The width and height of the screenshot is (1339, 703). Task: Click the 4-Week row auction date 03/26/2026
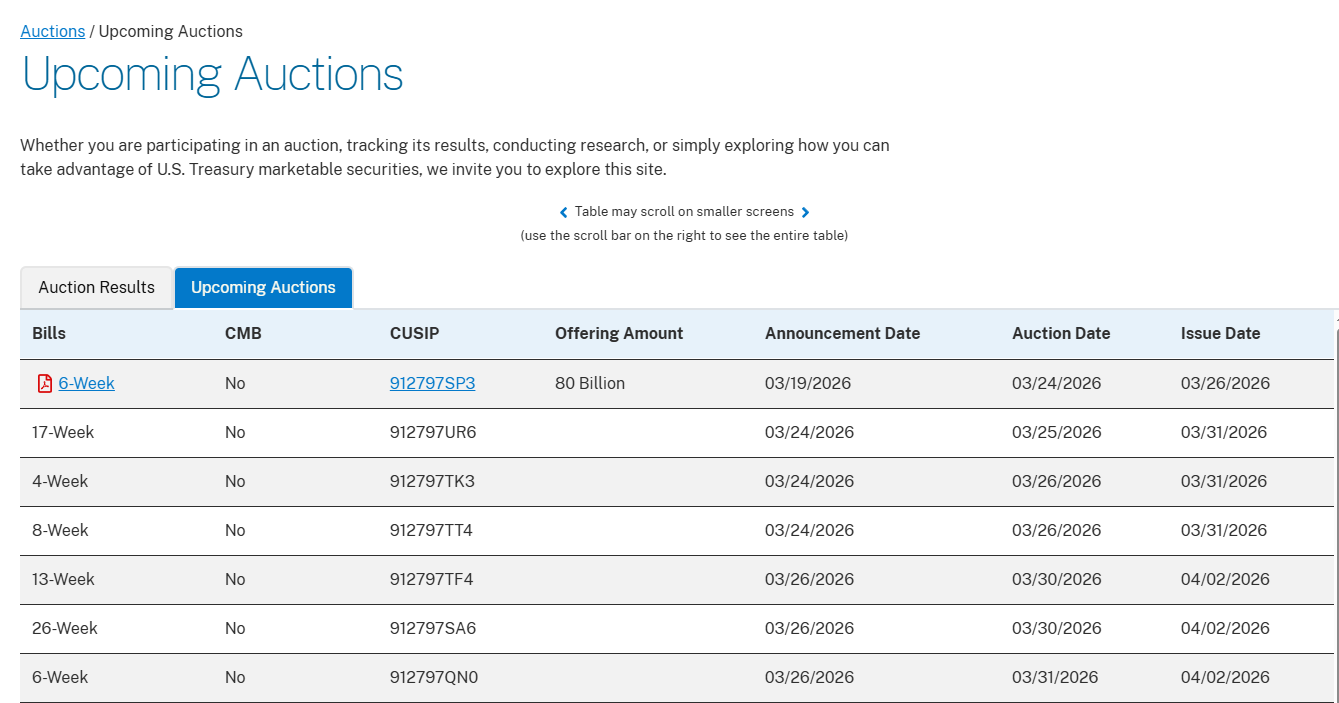[x=1056, y=481]
